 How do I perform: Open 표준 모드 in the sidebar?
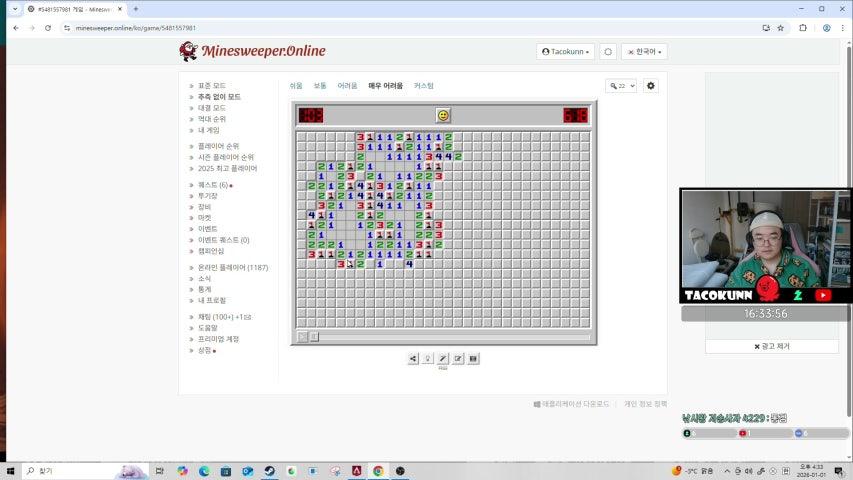click(212, 86)
